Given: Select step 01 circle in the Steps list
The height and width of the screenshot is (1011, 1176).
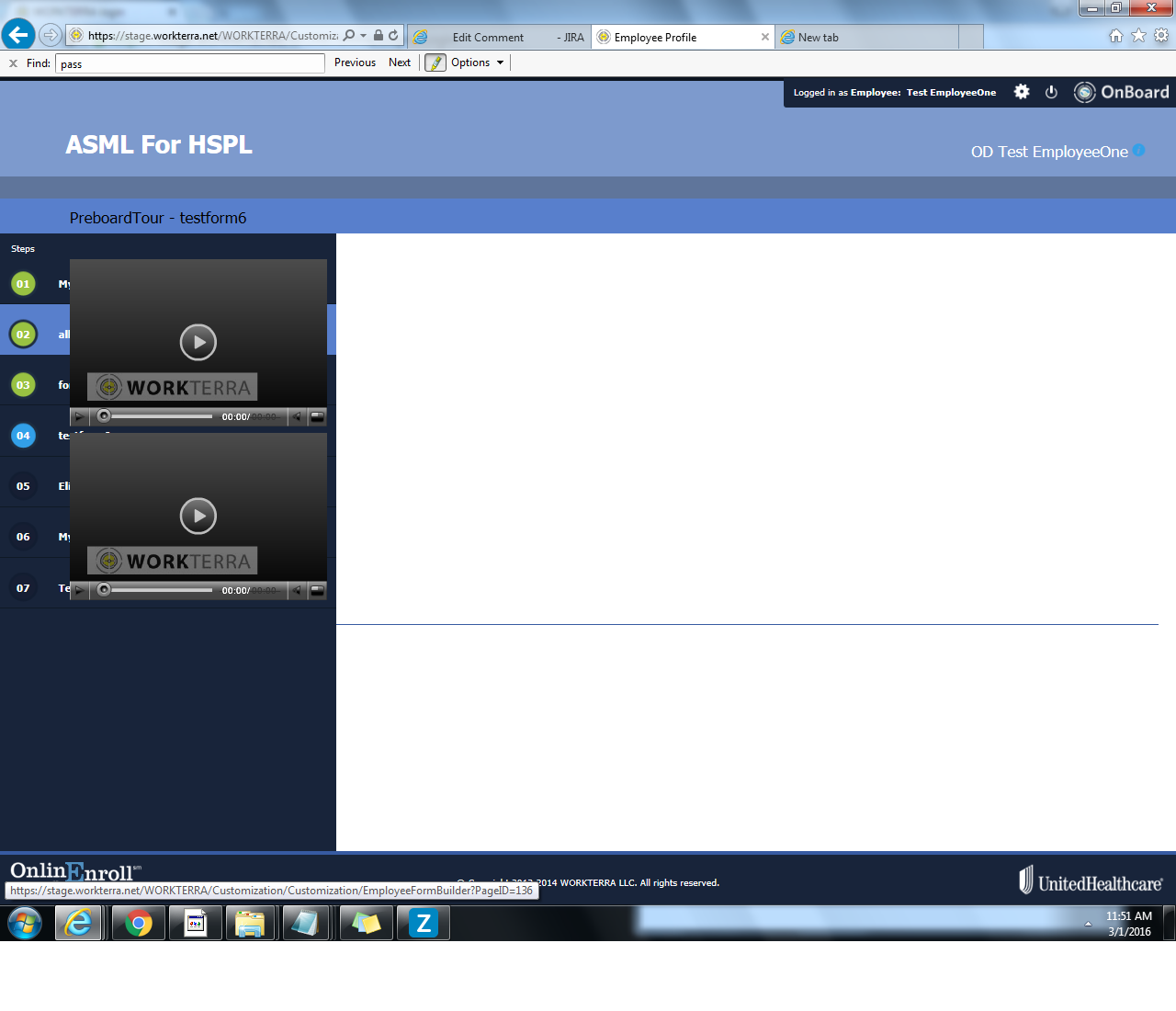Looking at the screenshot, I should coord(23,284).
